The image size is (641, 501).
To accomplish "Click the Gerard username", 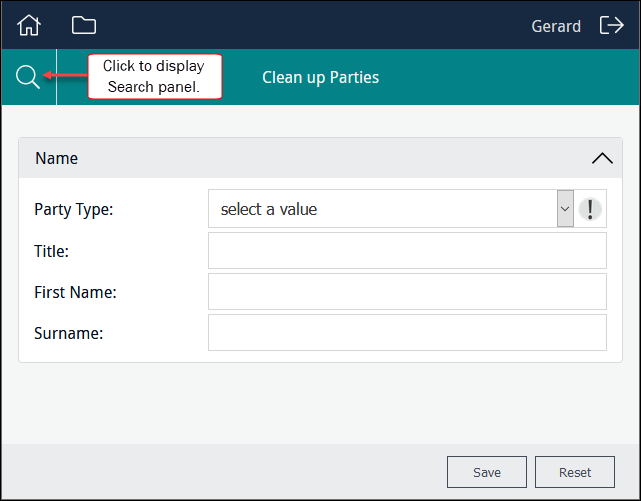I will 556,26.
